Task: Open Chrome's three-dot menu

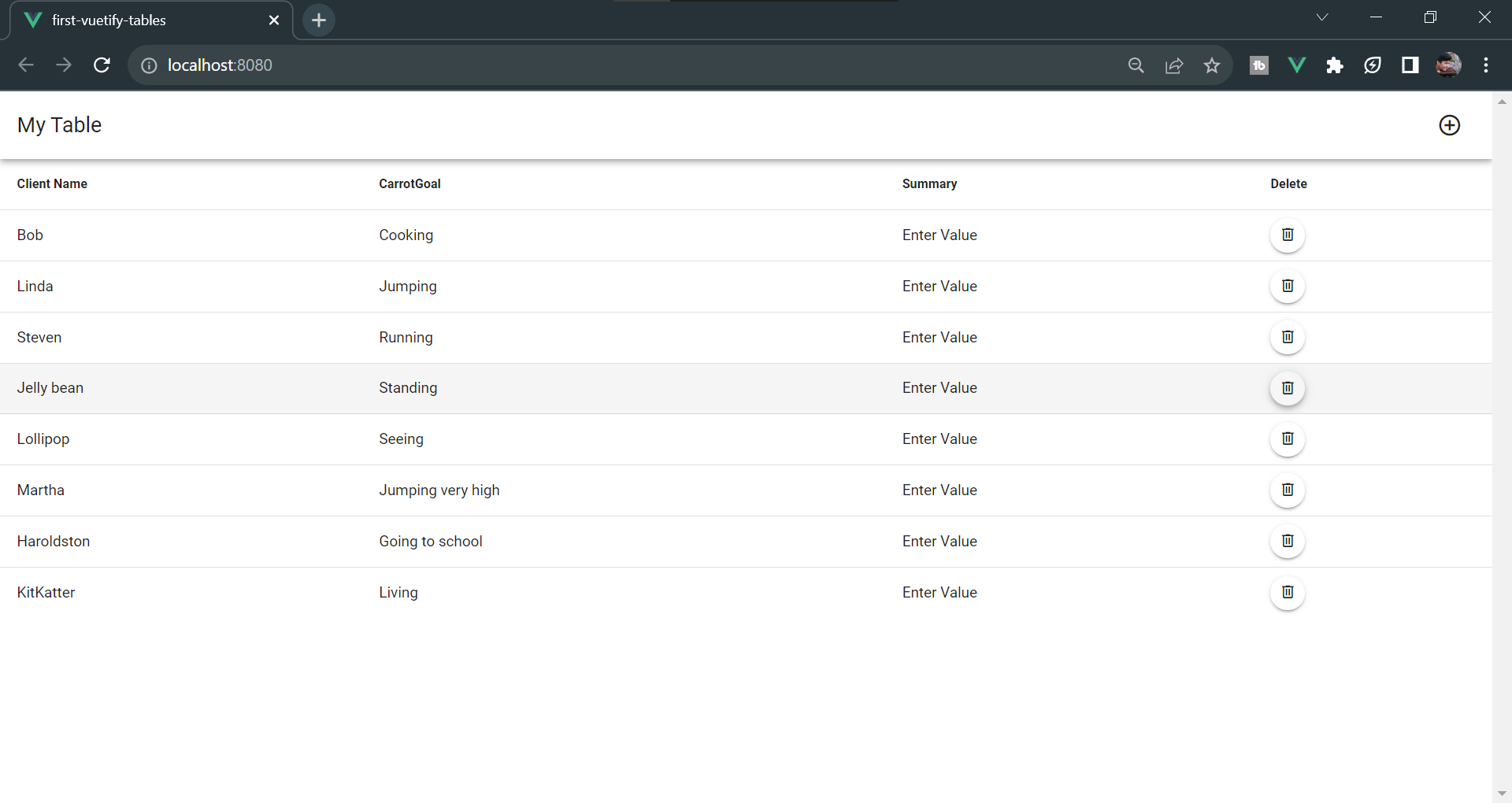Action: 1487,65
